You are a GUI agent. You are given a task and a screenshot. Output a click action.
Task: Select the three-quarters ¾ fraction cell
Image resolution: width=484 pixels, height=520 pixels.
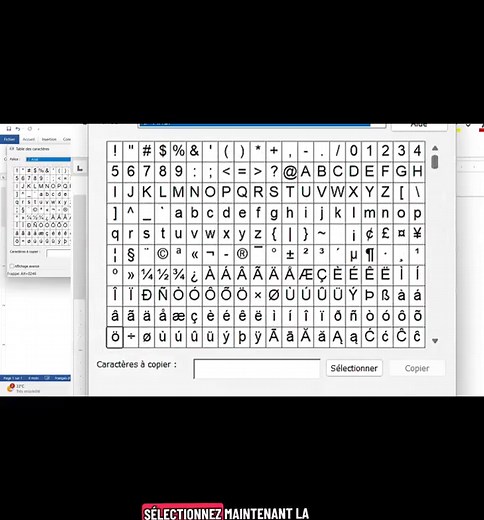click(x=179, y=275)
